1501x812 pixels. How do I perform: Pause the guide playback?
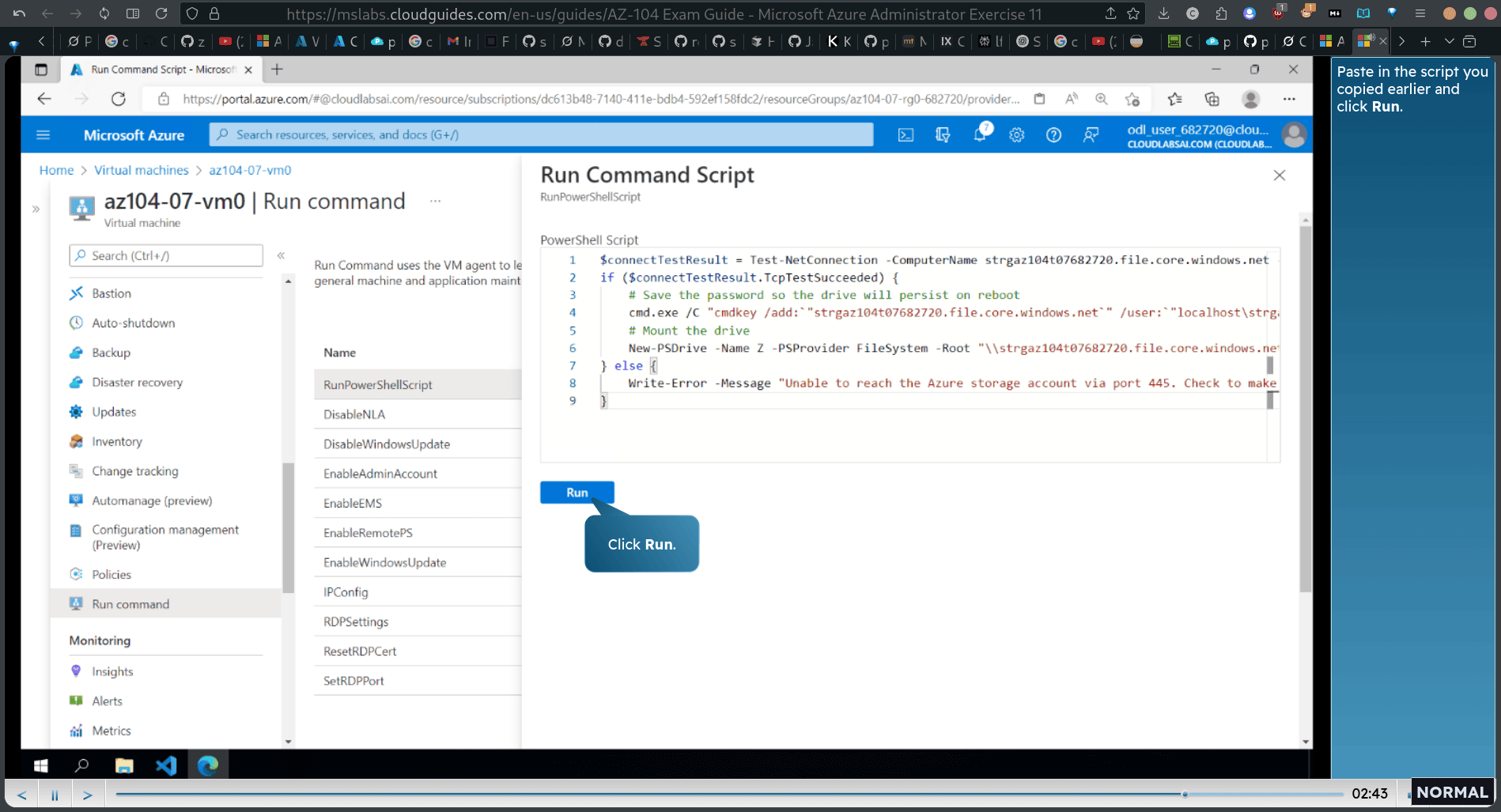point(55,795)
